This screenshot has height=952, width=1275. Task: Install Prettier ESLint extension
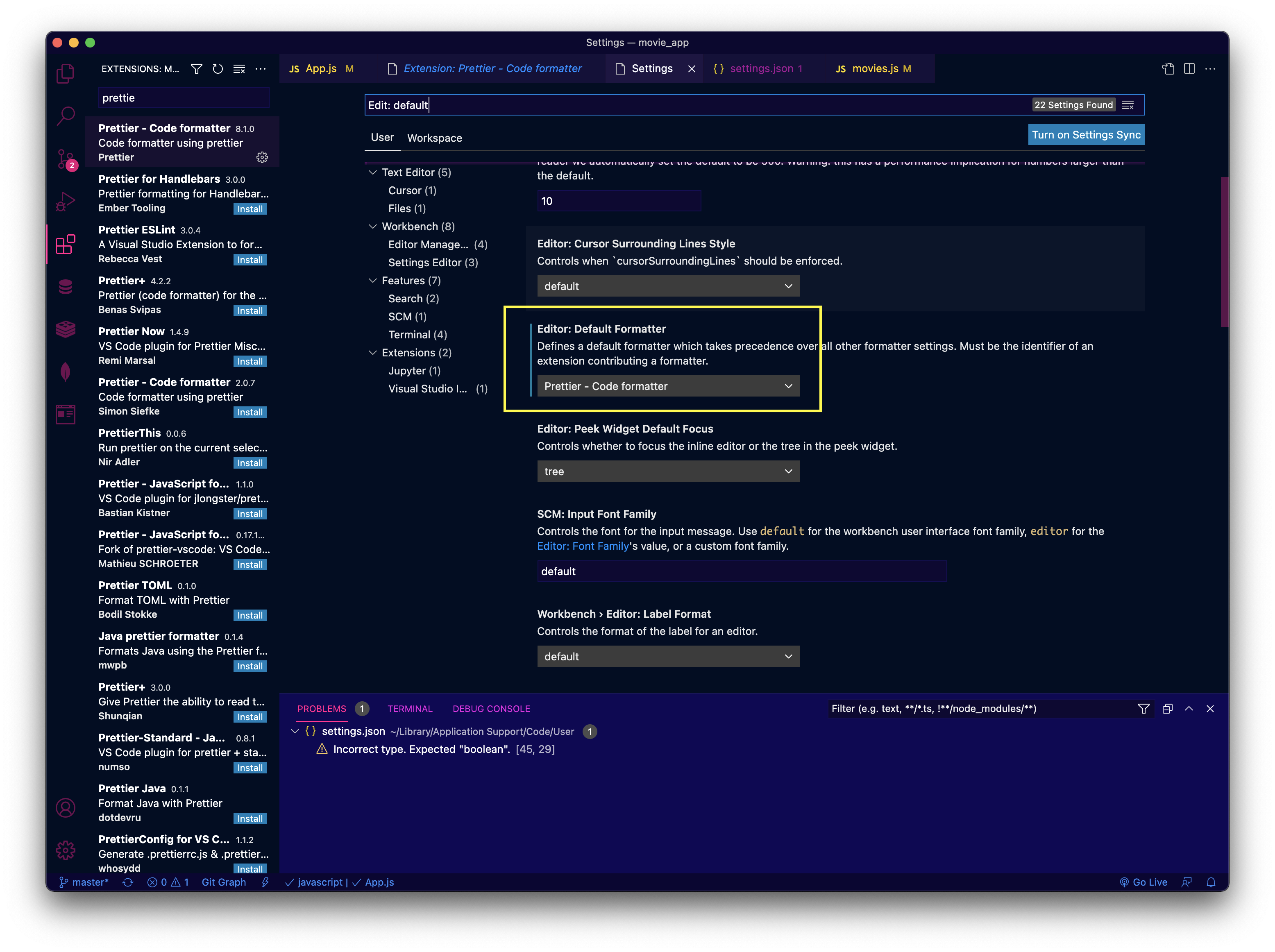pyautogui.click(x=250, y=260)
